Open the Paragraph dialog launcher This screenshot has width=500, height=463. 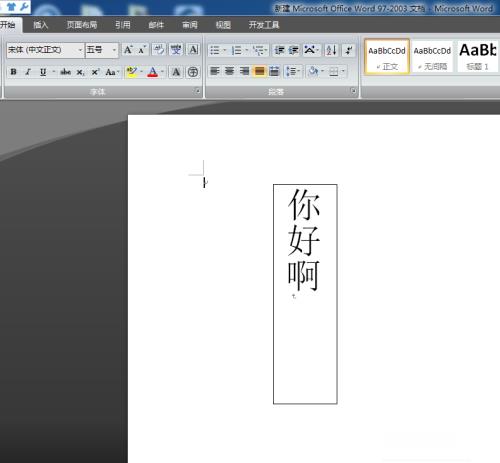pos(353,91)
